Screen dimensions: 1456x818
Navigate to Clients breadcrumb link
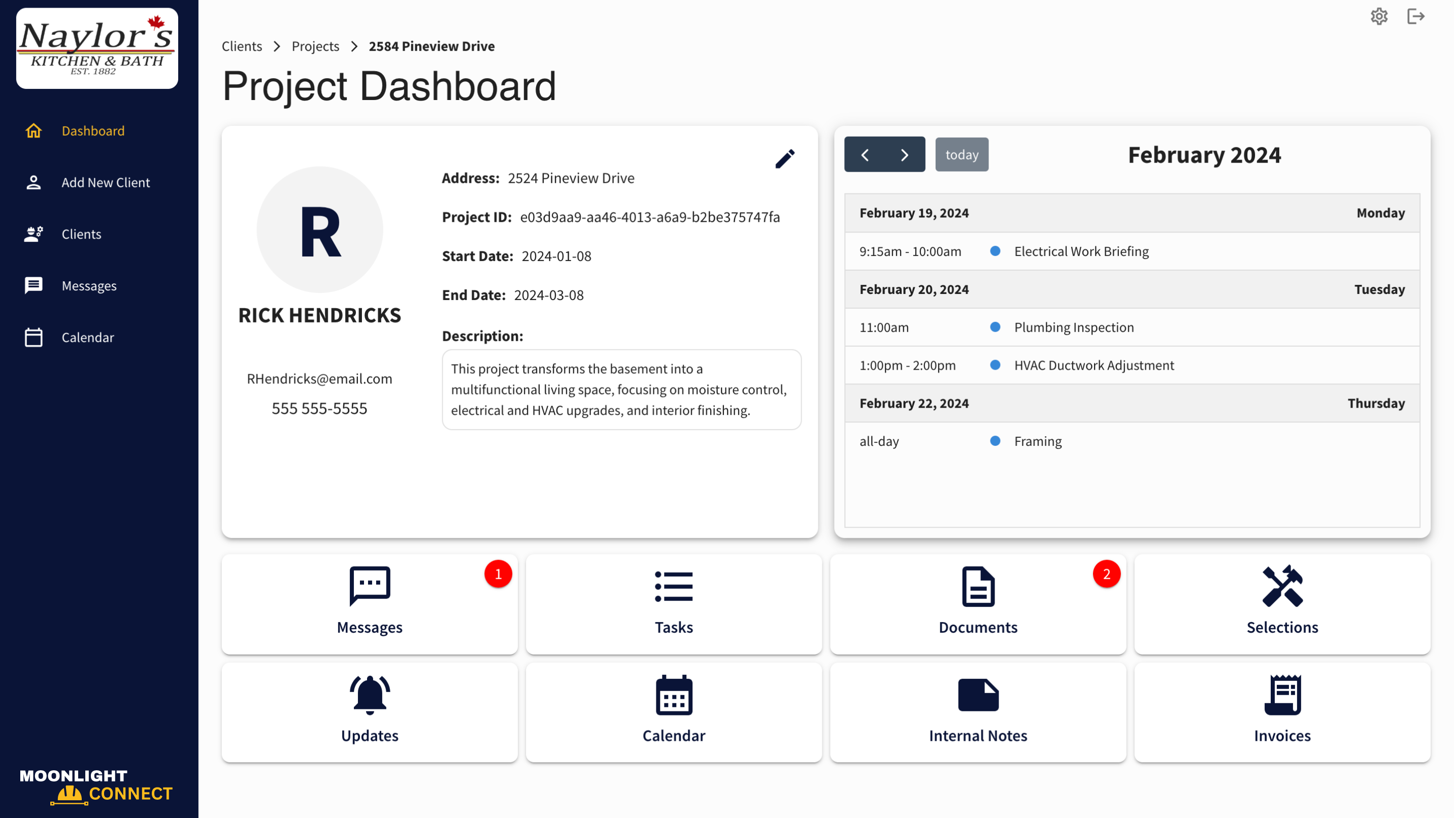click(242, 46)
